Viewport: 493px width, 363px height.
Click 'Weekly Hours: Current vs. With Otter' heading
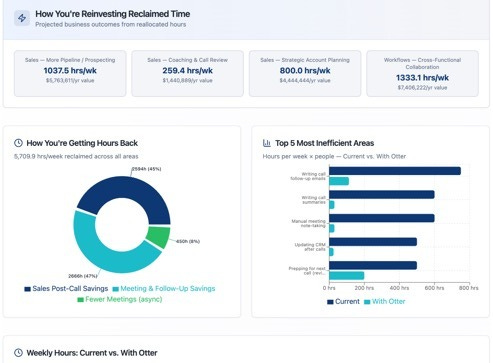click(92, 353)
